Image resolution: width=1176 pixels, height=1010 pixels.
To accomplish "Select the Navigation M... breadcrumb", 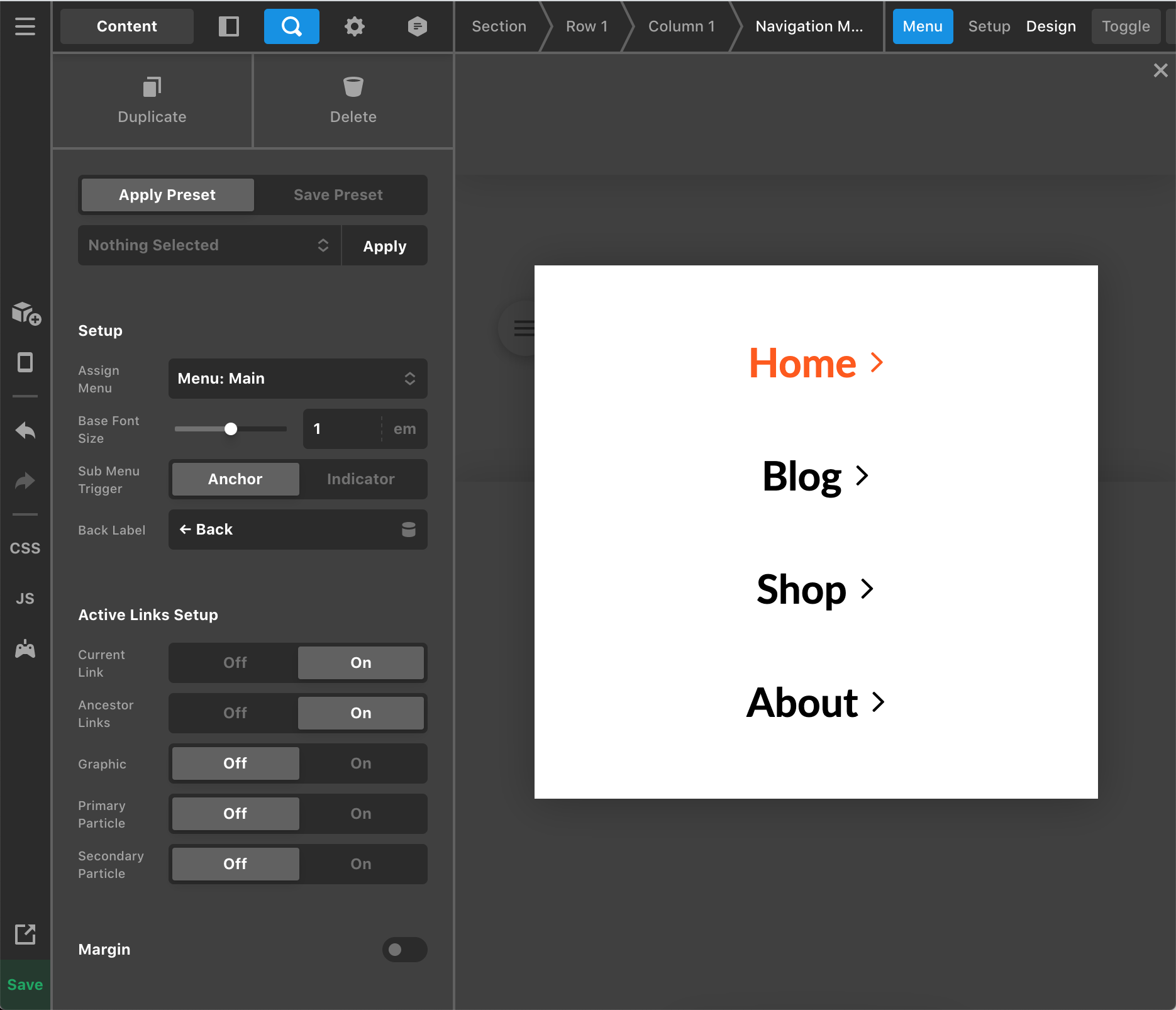I will tap(809, 26).
